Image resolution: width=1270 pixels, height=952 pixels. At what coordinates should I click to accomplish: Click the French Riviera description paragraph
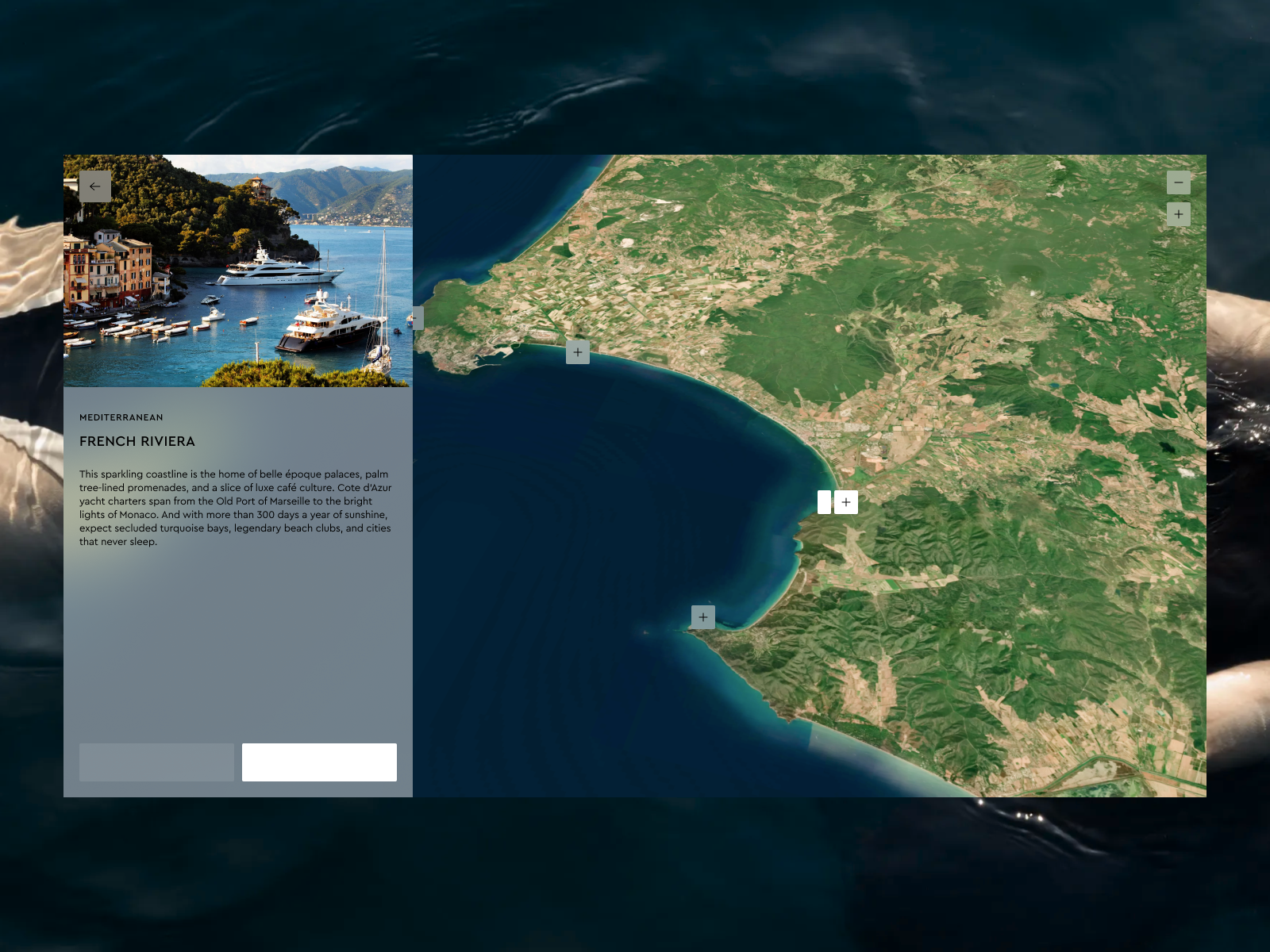coord(236,508)
